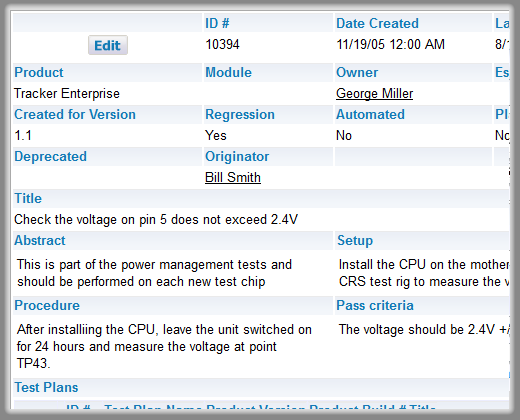
Task: Open the Bill Smith originator link
Action: (233, 177)
